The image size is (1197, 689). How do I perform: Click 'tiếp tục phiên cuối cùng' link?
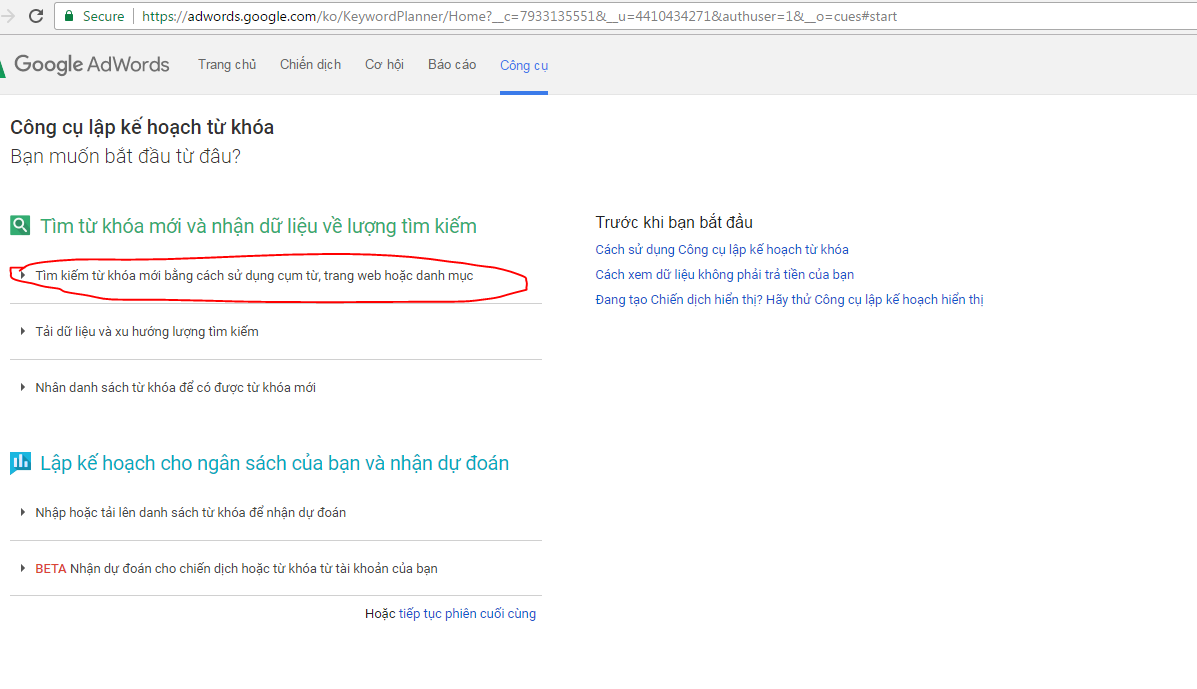point(467,613)
